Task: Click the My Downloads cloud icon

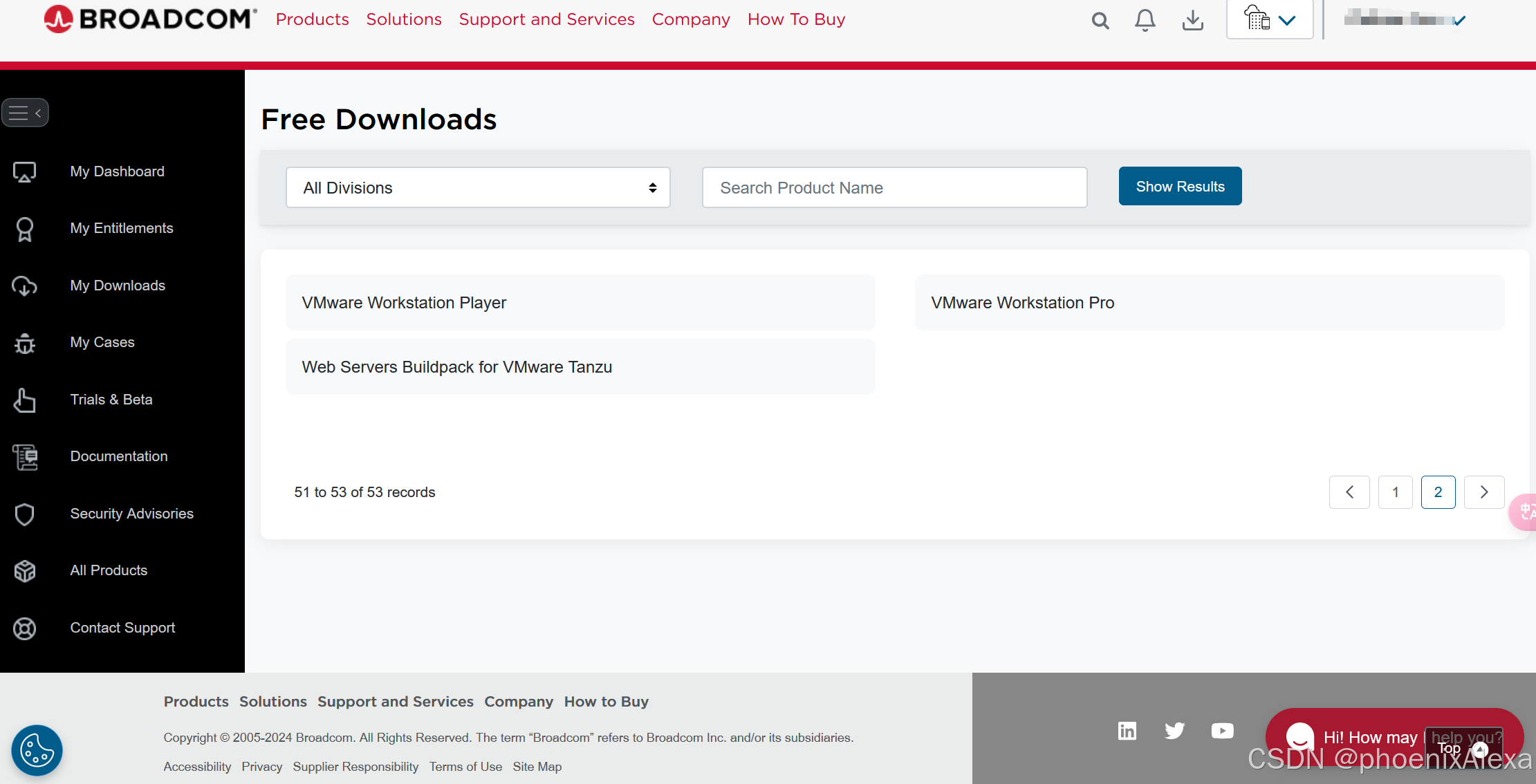Action: 25,286
